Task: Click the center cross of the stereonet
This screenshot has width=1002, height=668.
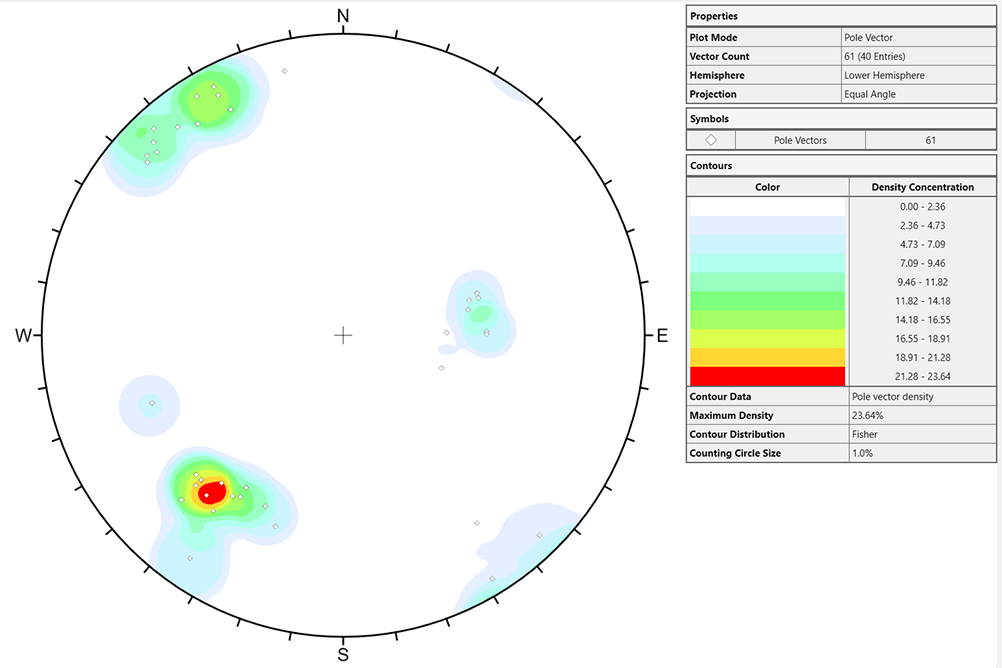Action: 343,335
